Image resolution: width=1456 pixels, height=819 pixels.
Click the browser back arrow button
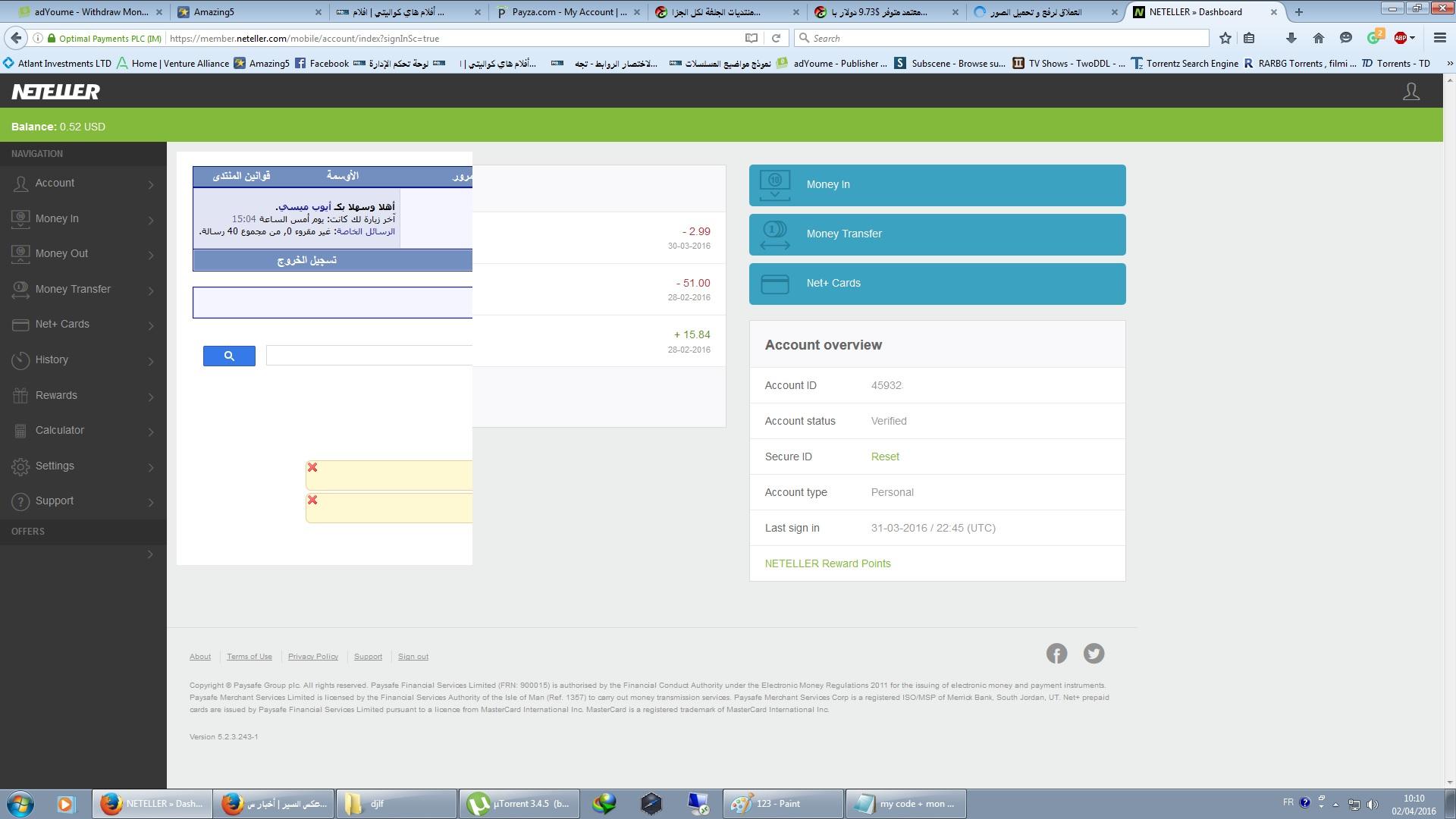[17, 38]
